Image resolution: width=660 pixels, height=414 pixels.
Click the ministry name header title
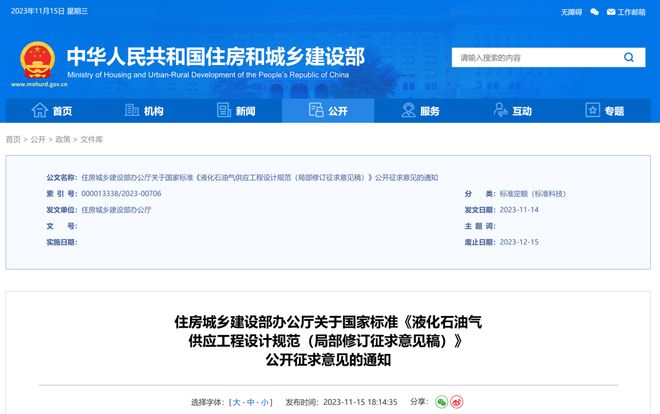point(216,57)
